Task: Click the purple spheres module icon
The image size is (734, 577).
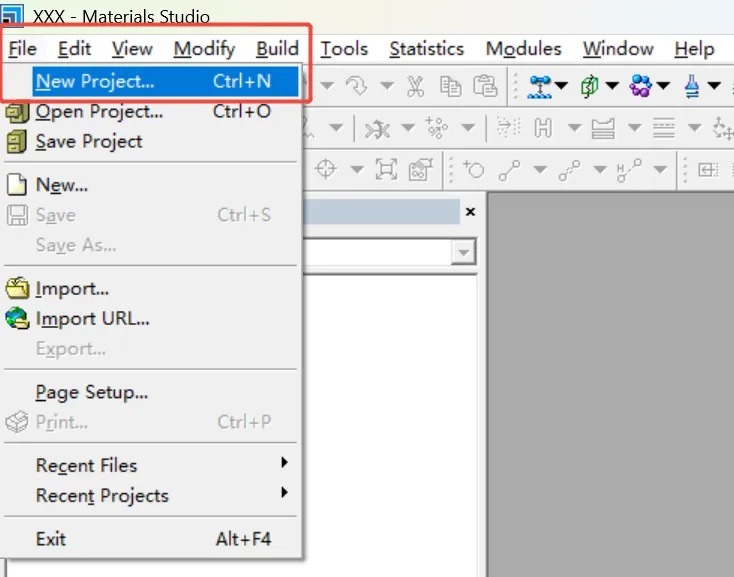Action: [x=641, y=87]
